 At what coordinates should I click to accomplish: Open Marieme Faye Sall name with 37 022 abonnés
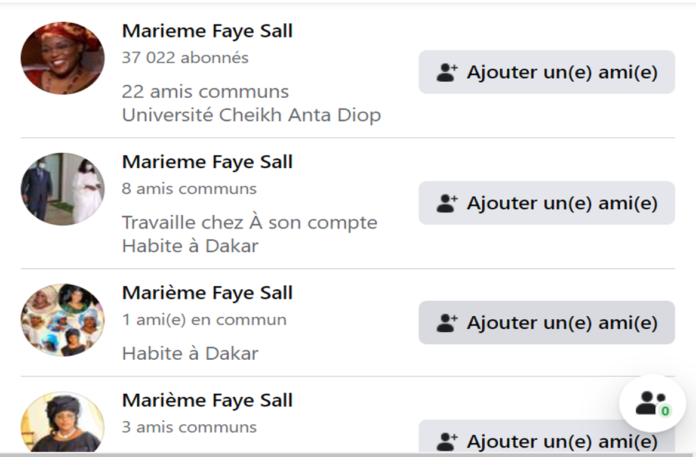click(x=207, y=31)
